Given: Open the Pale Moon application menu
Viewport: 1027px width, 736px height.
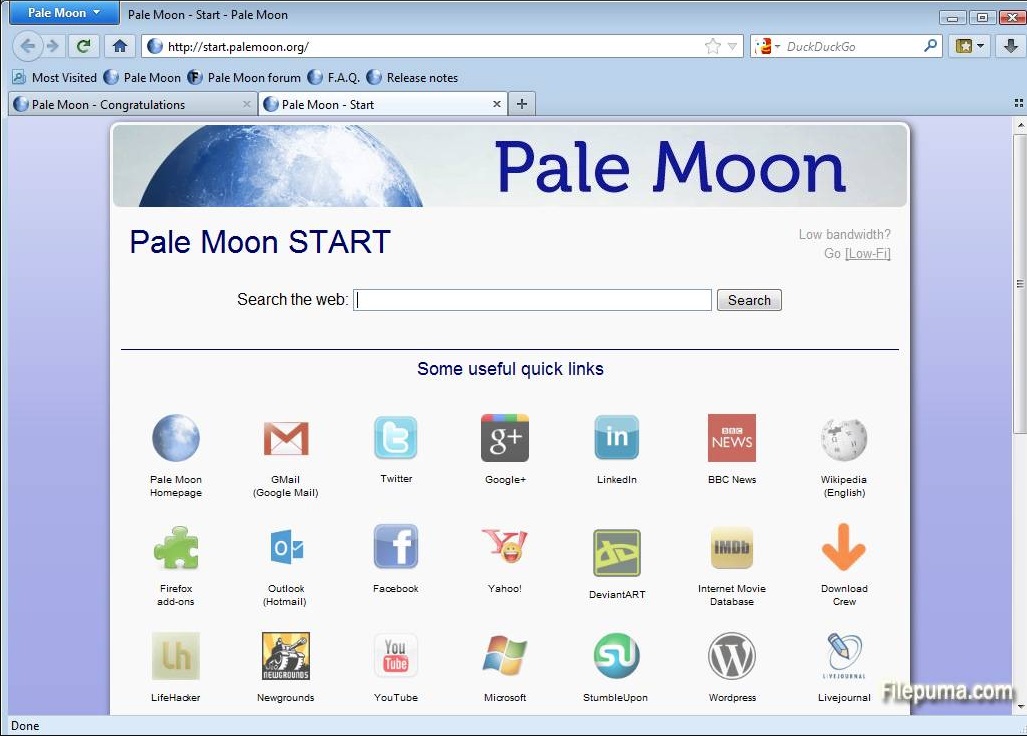Looking at the screenshot, I should (x=64, y=13).
